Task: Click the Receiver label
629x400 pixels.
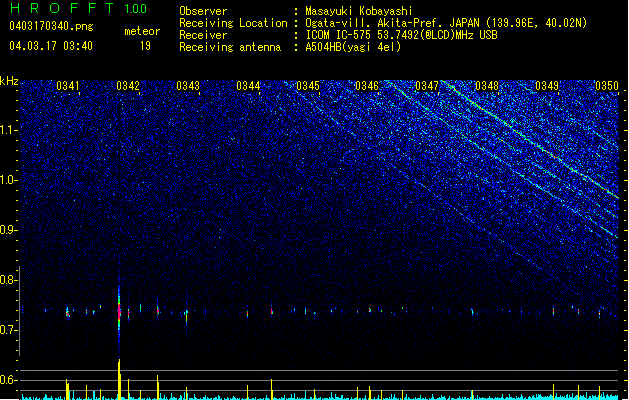Action: 203,35
